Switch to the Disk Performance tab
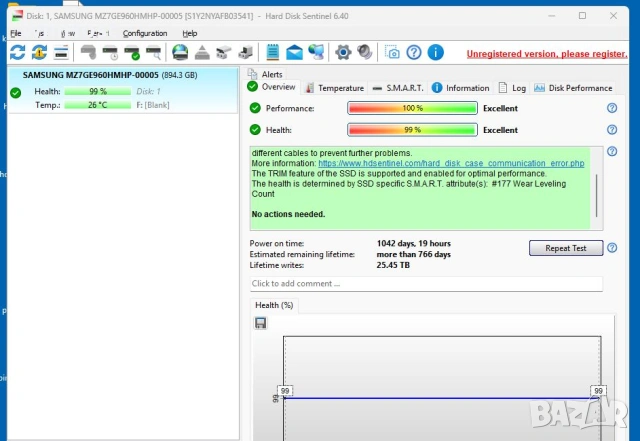The height and width of the screenshot is (441, 640). (x=573, y=88)
